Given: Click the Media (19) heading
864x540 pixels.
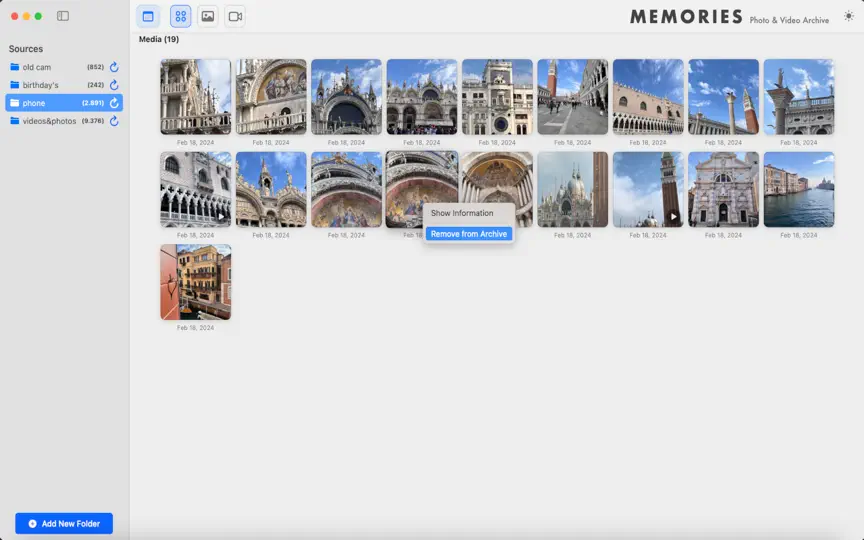Looking at the screenshot, I should pyautogui.click(x=159, y=39).
